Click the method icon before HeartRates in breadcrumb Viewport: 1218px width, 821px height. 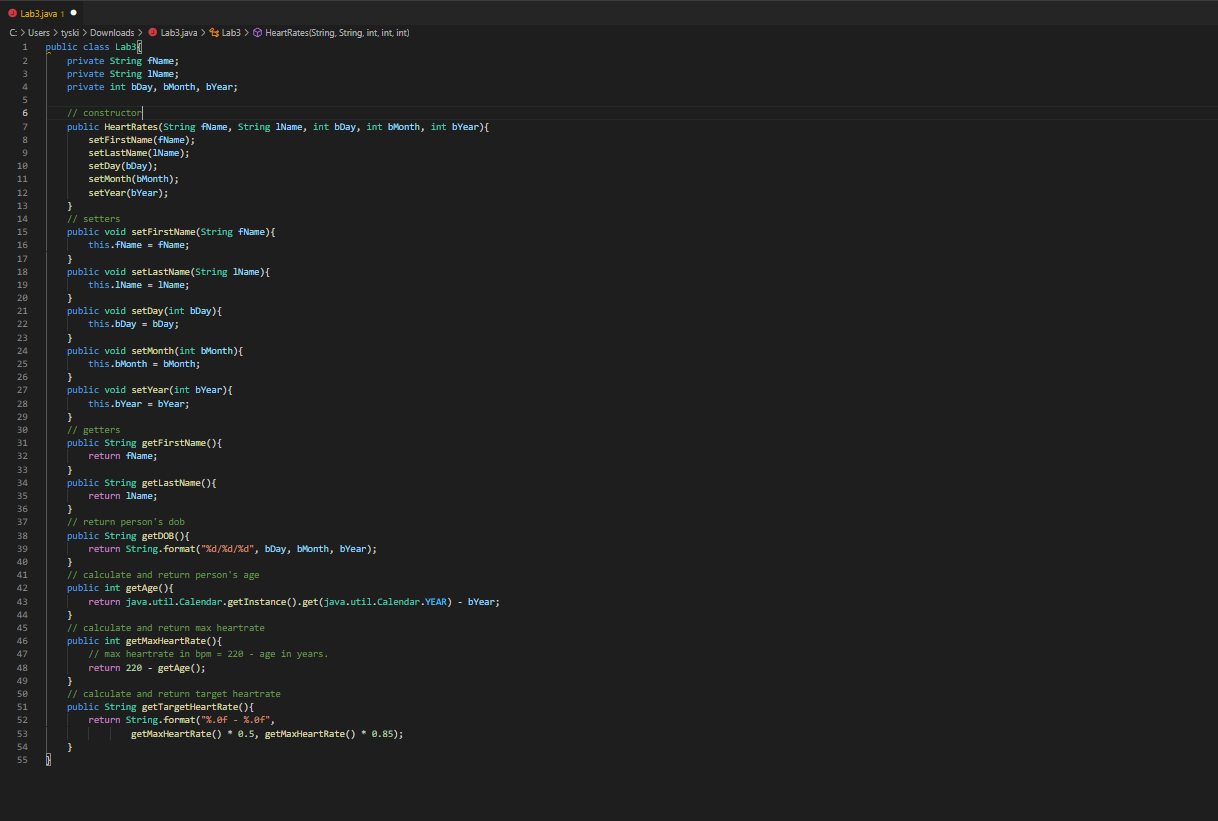point(259,33)
